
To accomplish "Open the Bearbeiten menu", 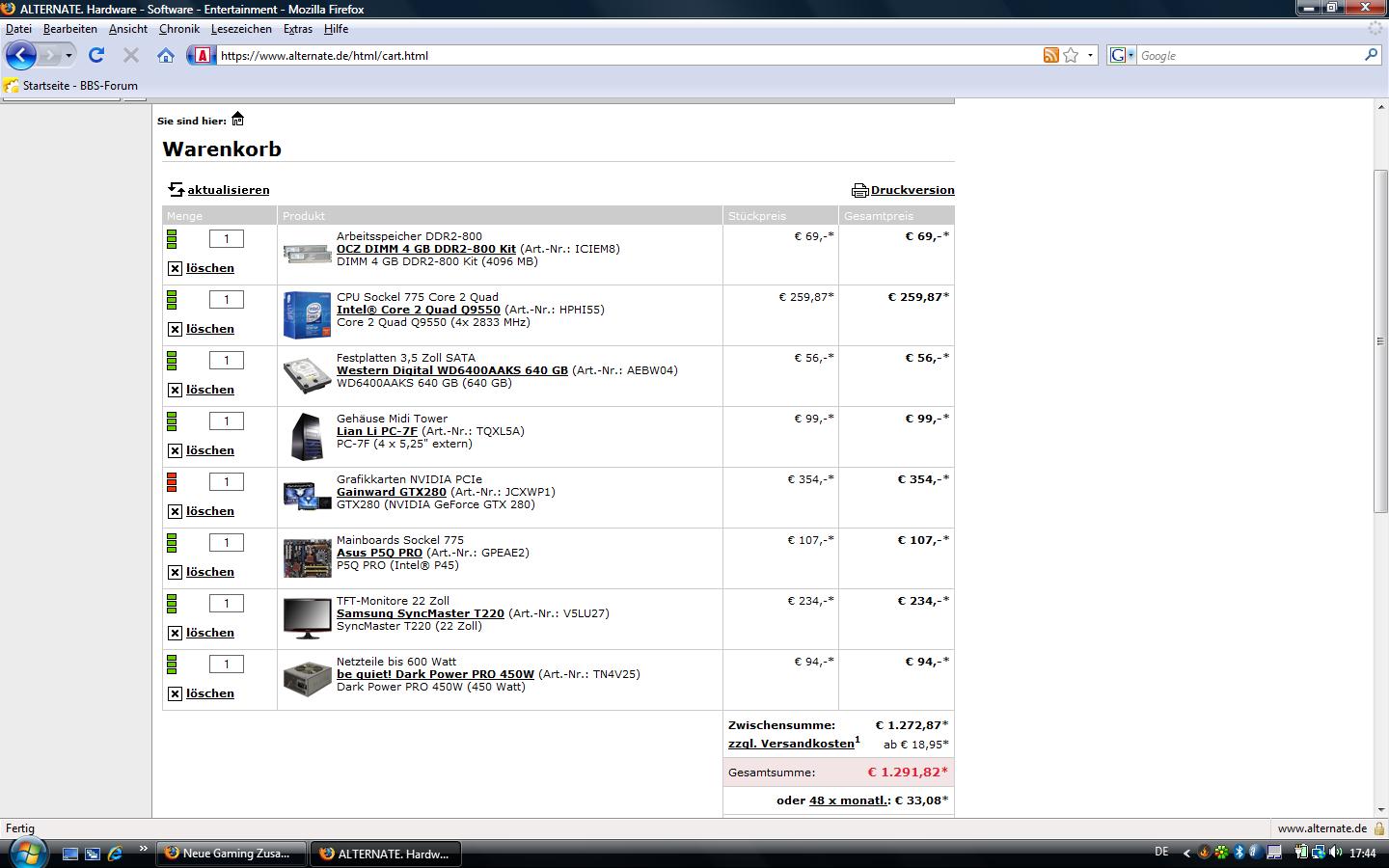I will (x=69, y=29).
